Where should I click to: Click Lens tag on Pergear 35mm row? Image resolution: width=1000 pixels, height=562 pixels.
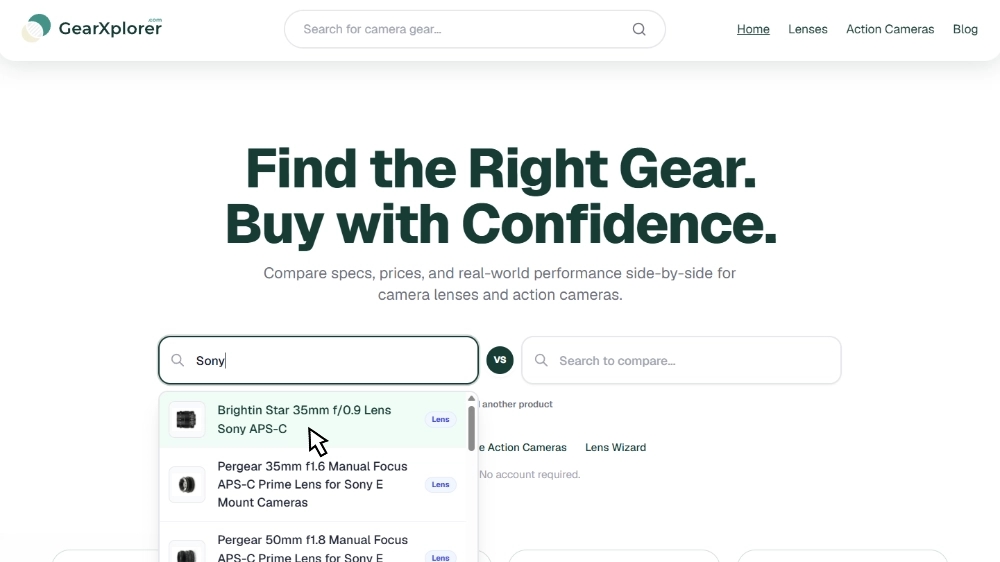tap(441, 485)
